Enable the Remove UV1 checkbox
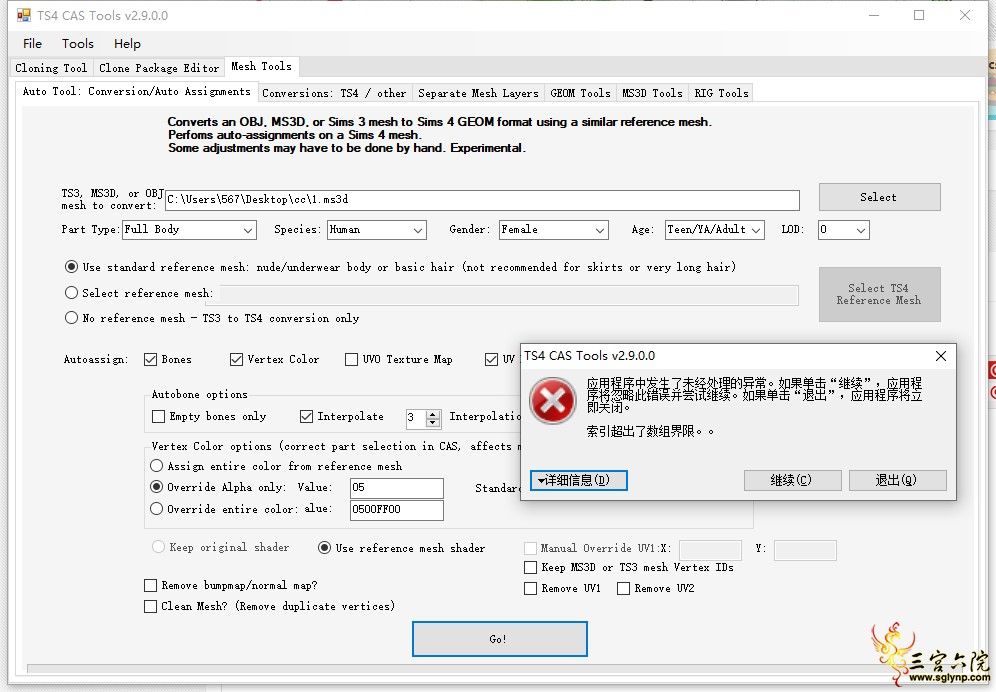 [x=530, y=588]
